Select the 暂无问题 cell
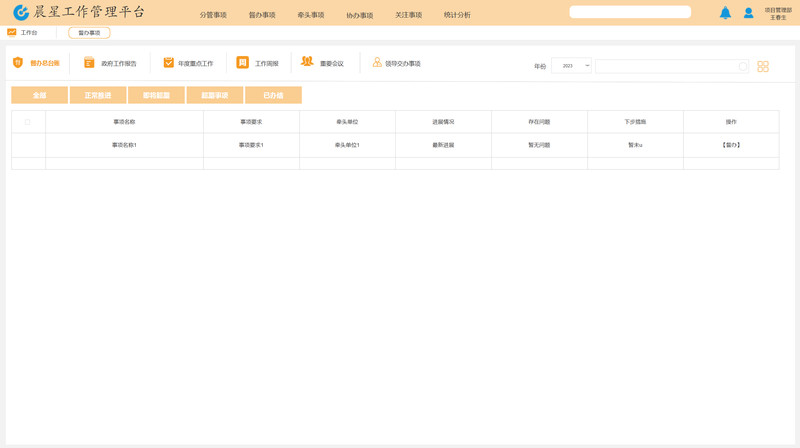This screenshot has height=448, width=800. [539, 145]
